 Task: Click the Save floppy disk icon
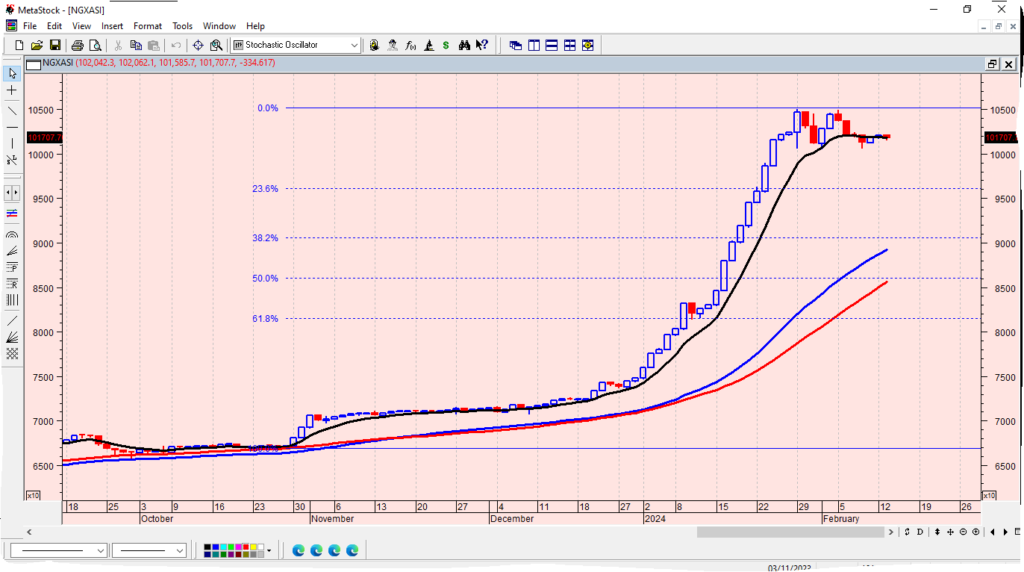pos(55,45)
